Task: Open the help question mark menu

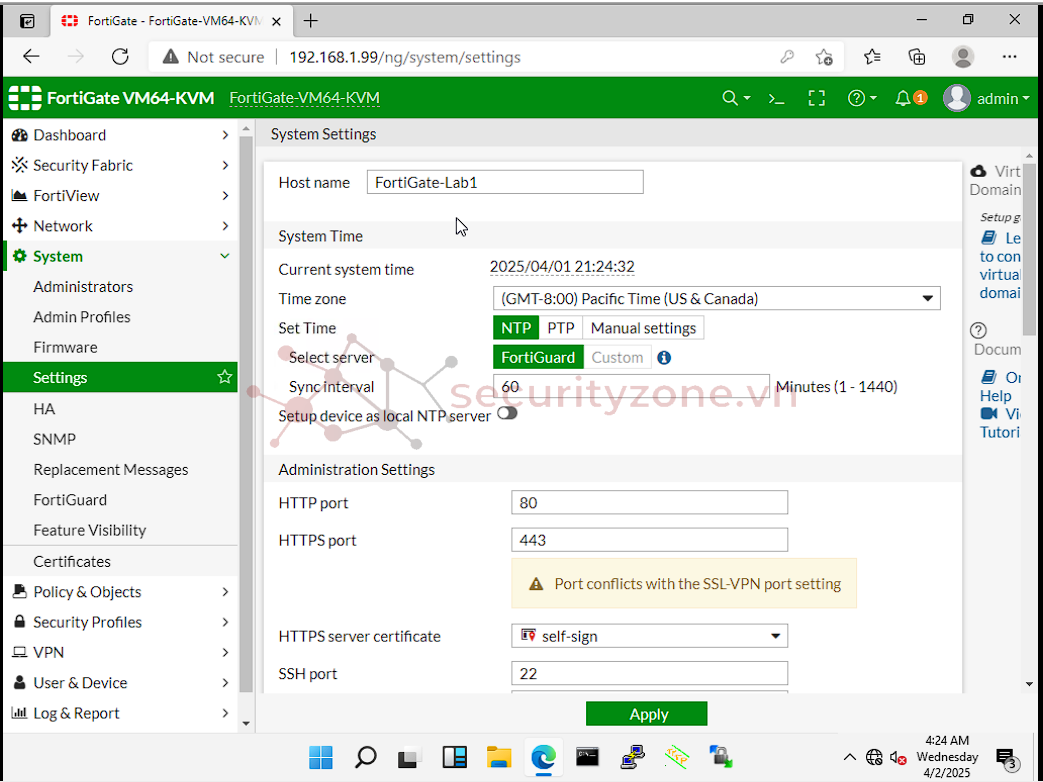Action: tap(856, 98)
